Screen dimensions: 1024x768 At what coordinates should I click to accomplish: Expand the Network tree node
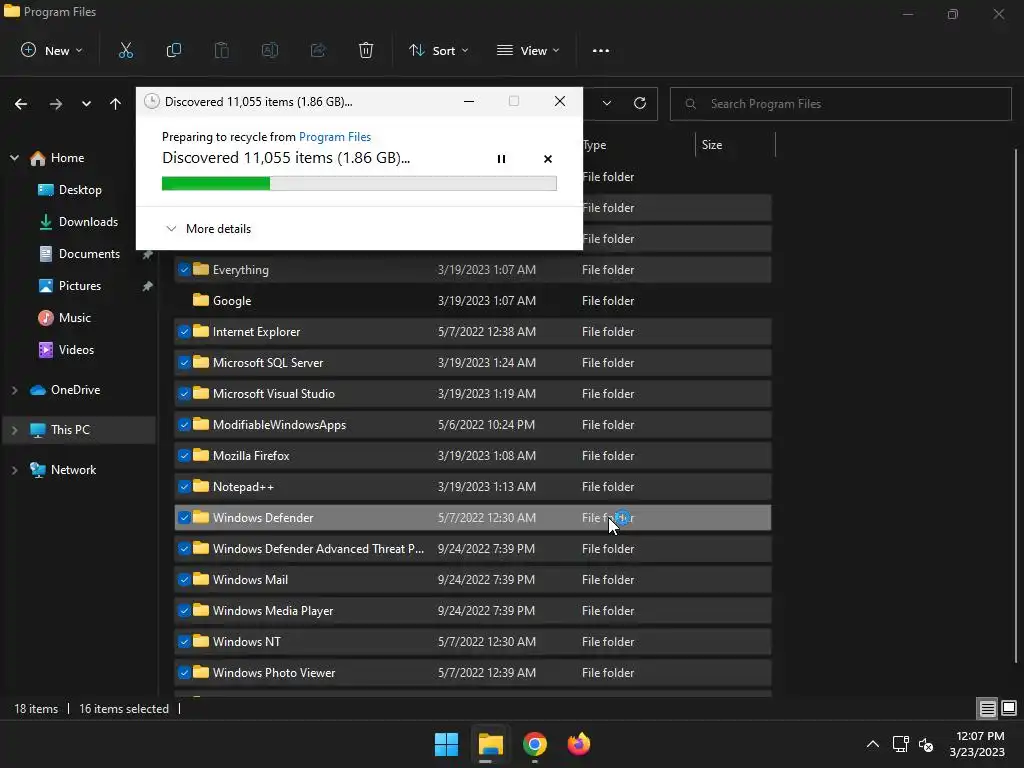pyautogui.click(x=14, y=470)
